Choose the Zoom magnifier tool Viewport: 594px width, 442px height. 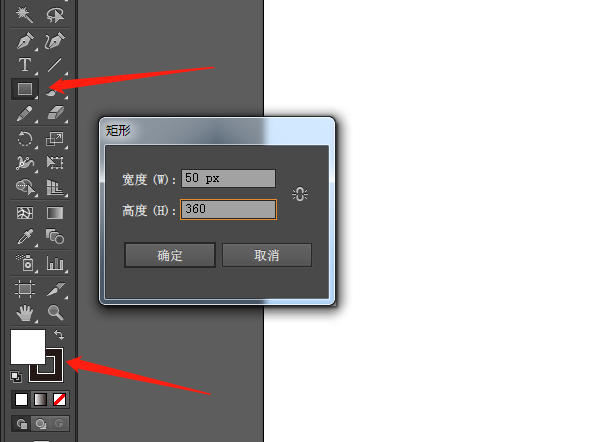point(55,312)
